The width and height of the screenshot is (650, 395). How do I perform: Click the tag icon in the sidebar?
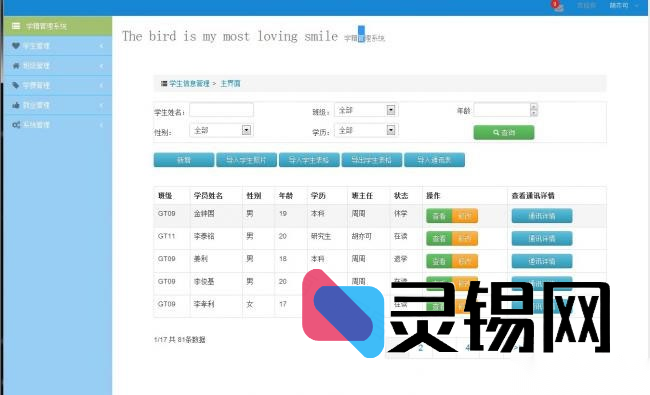(16, 85)
